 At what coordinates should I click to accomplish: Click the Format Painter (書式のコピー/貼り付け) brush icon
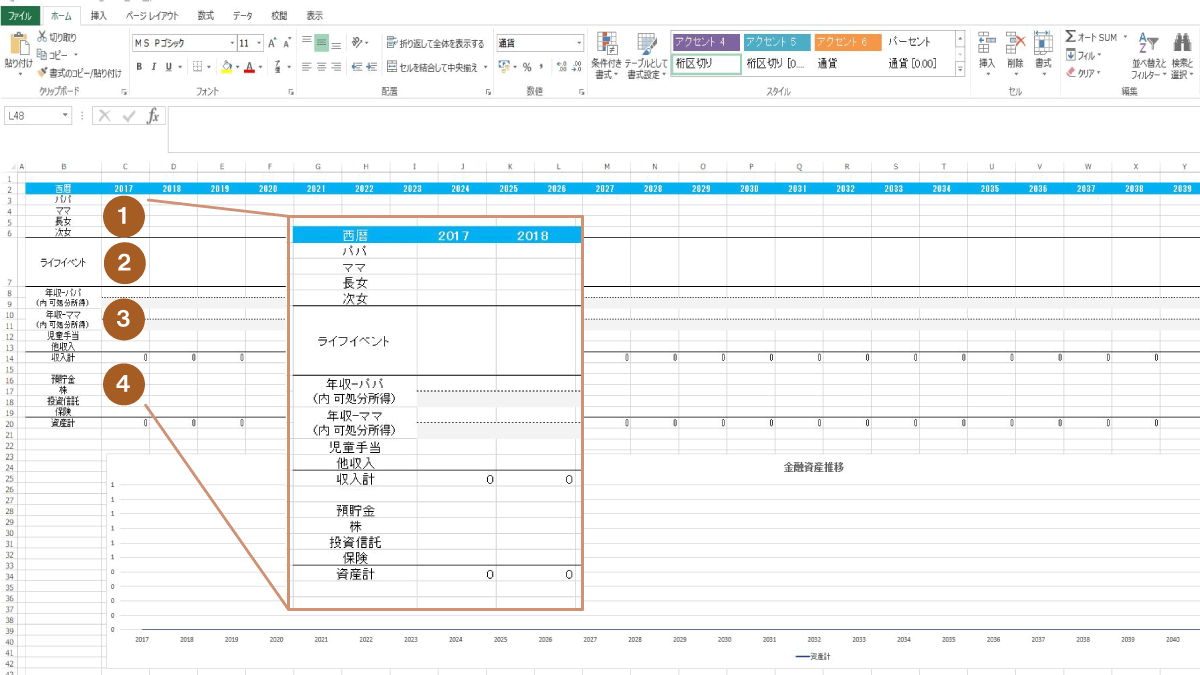click(x=43, y=73)
